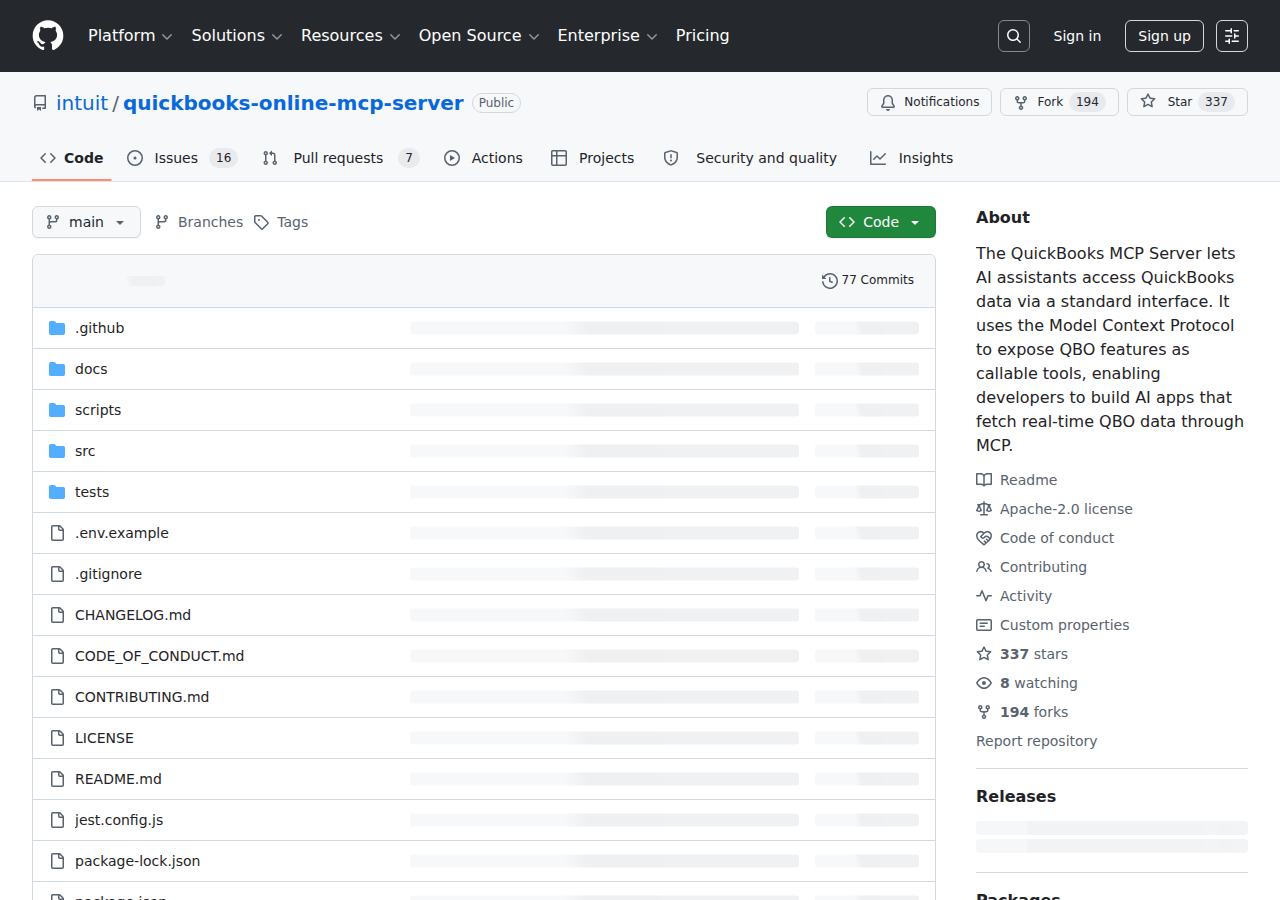This screenshot has height=900, width=1280.
Task: Open the GitHub homepage logo
Action: coord(48,36)
